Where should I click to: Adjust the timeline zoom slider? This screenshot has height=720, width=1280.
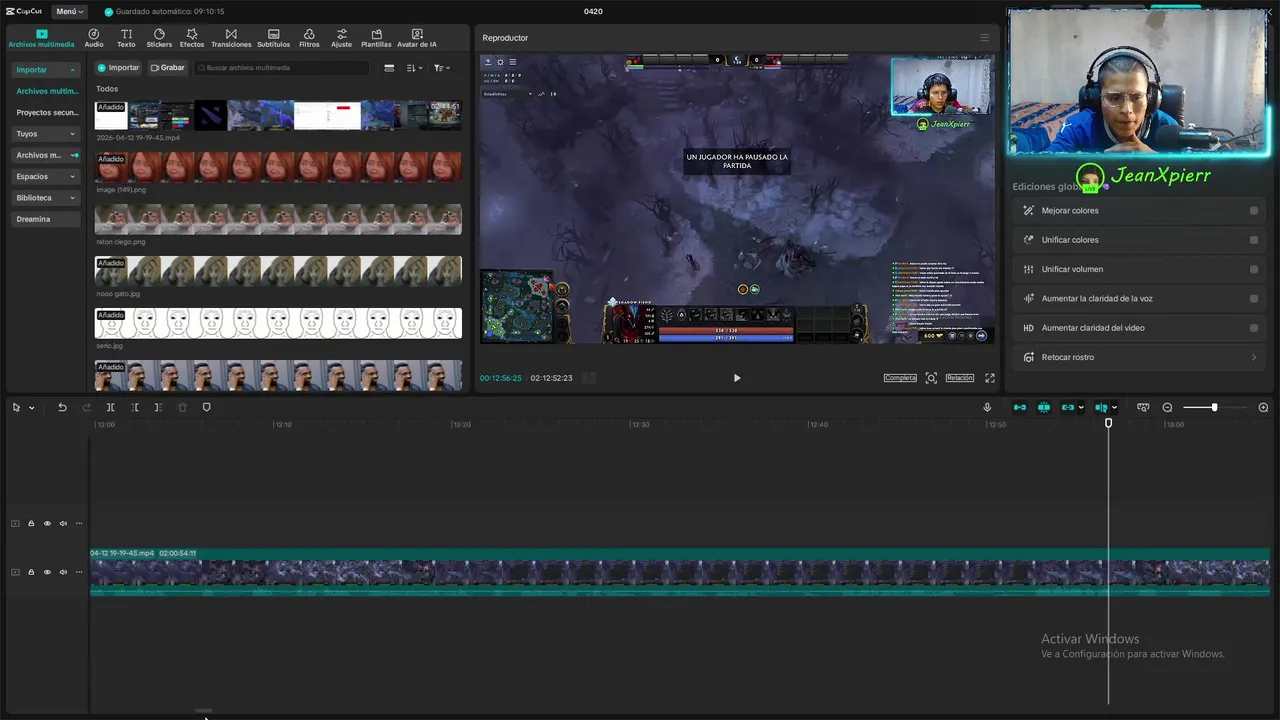pyautogui.click(x=1215, y=407)
